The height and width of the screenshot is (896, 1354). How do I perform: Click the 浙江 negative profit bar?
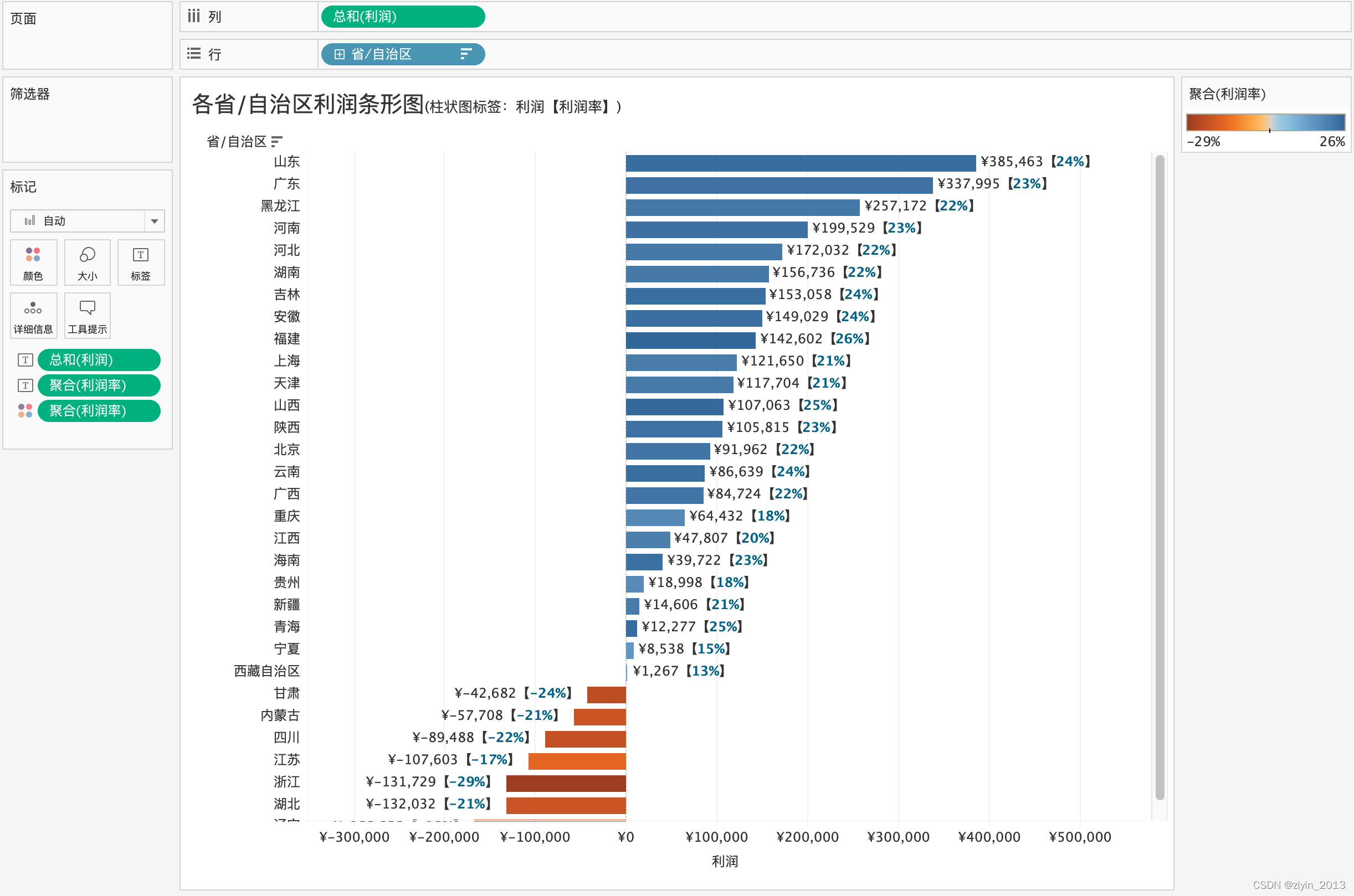tap(565, 783)
